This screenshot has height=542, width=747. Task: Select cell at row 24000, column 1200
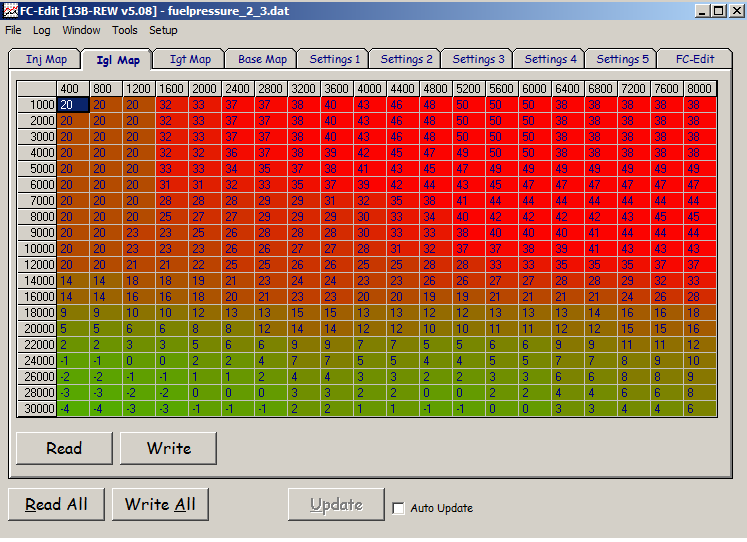click(139, 361)
